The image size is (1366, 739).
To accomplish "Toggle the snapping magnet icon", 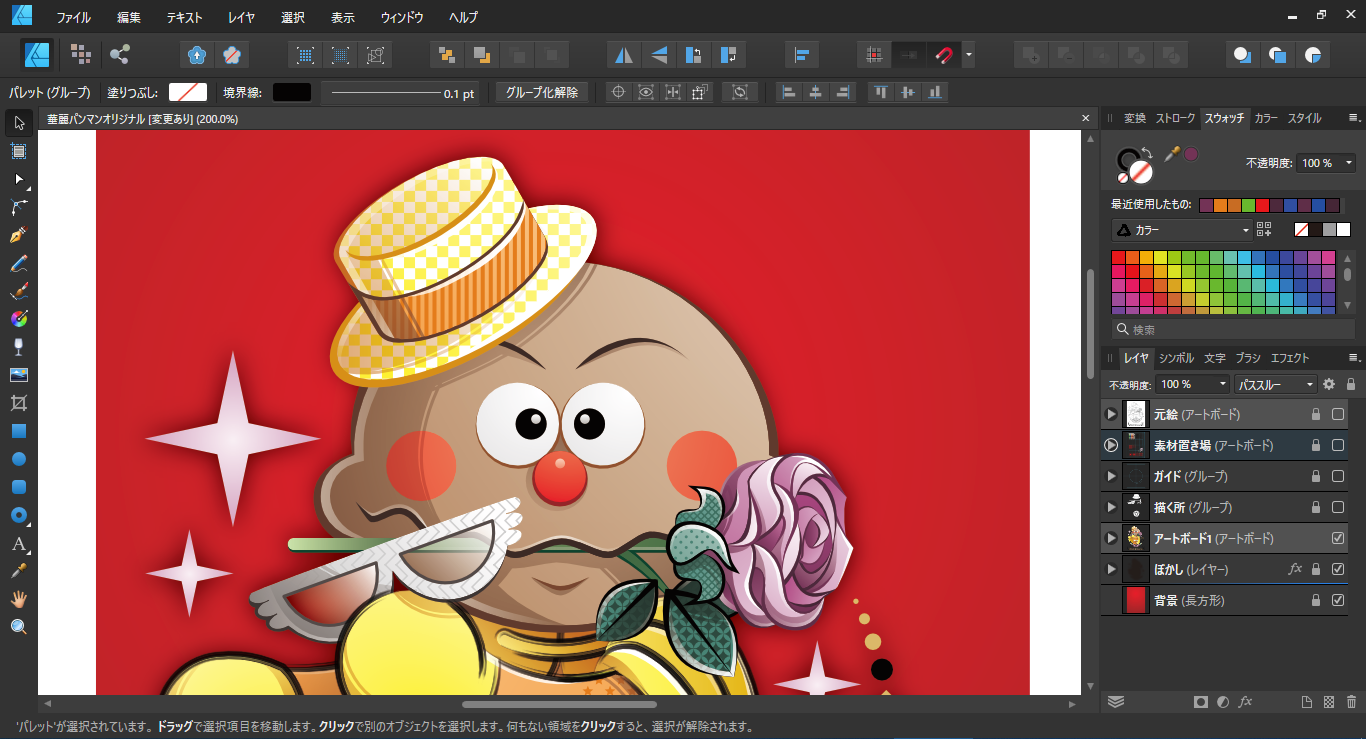I will (x=942, y=55).
